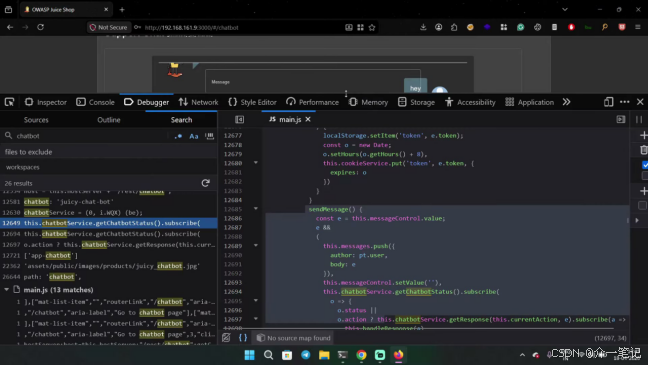Fold sendMessage block at line 12685
Screen dimensions: 648x365
click(256, 209)
